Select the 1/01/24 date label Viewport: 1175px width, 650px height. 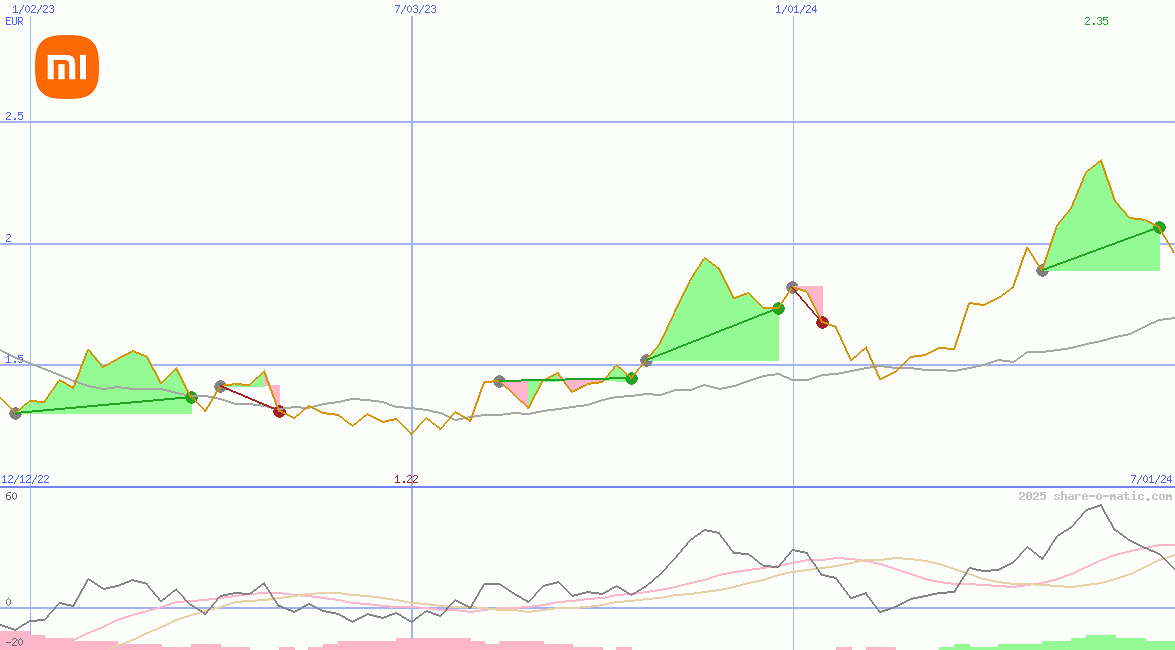pyautogui.click(x=794, y=9)
